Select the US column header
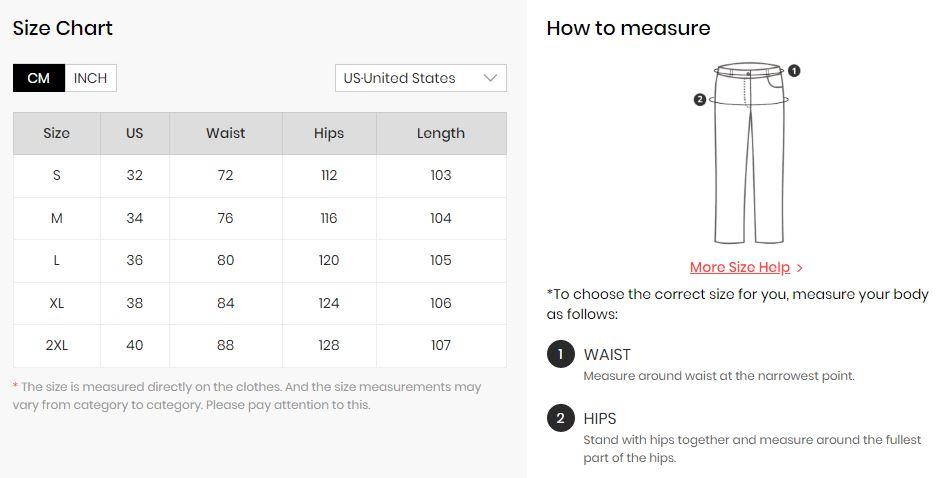This screenshot has height=478, width=936. pos(135,134)
